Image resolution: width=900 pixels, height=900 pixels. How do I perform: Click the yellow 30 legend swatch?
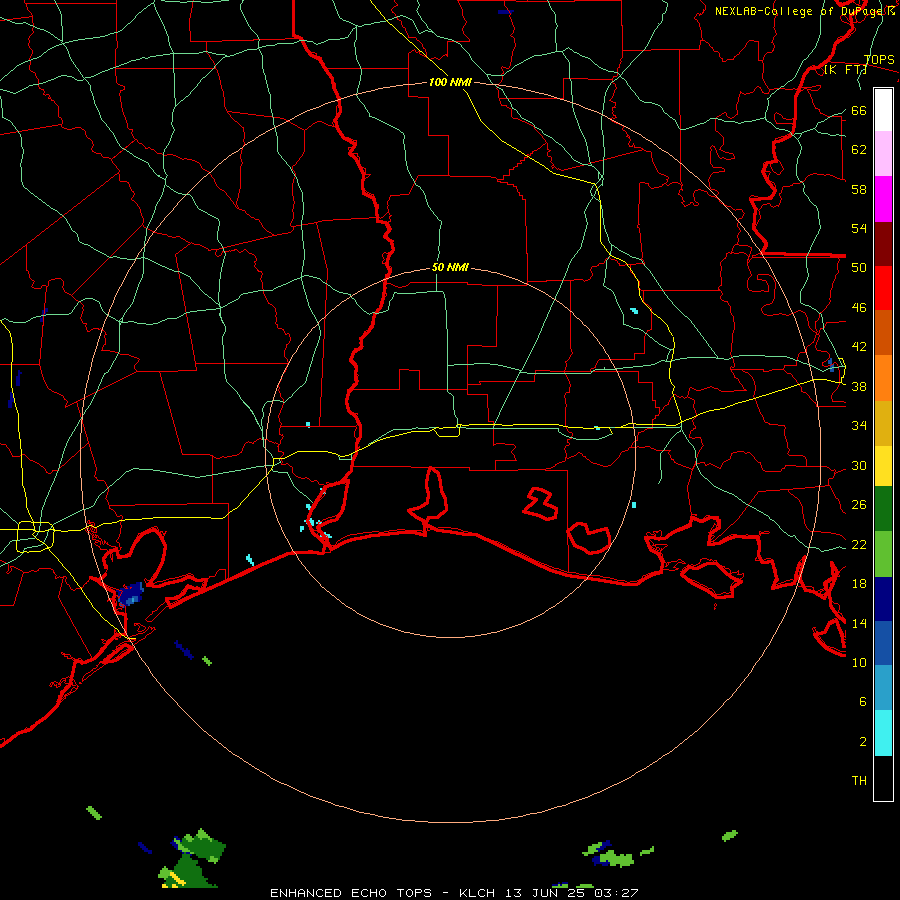(883, 465)
